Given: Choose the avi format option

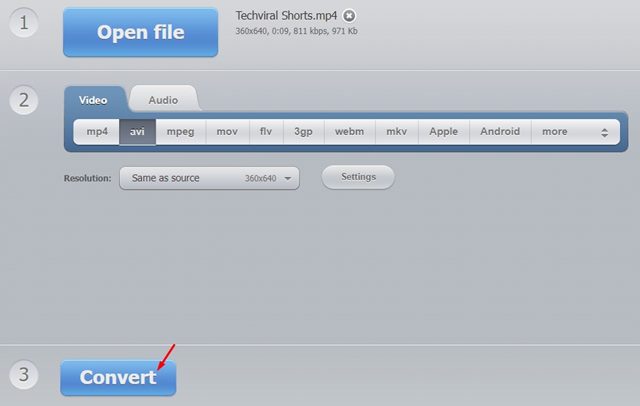Looking at the screenshot, I should click(137, 132).
